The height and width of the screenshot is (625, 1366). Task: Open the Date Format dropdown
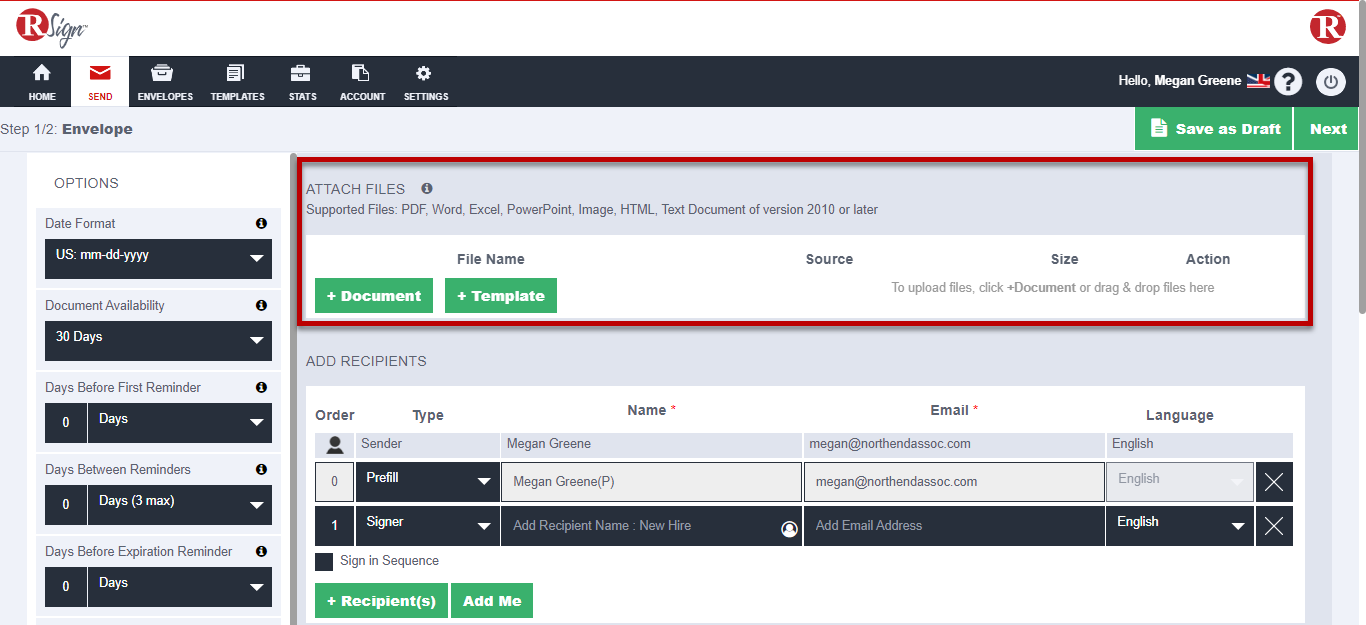[158, 259]
